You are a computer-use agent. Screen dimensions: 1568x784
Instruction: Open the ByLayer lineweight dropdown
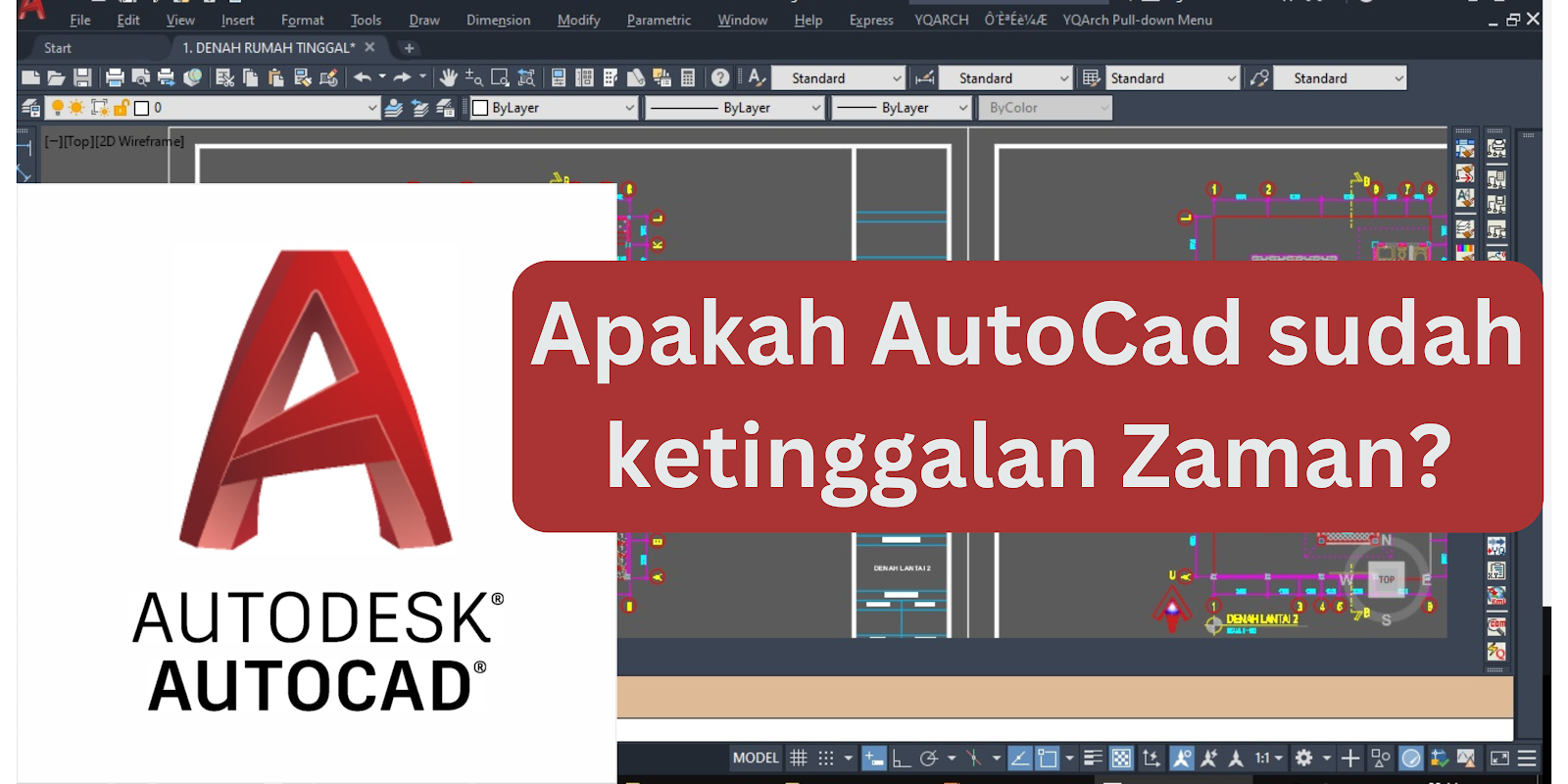pos(902,108)
